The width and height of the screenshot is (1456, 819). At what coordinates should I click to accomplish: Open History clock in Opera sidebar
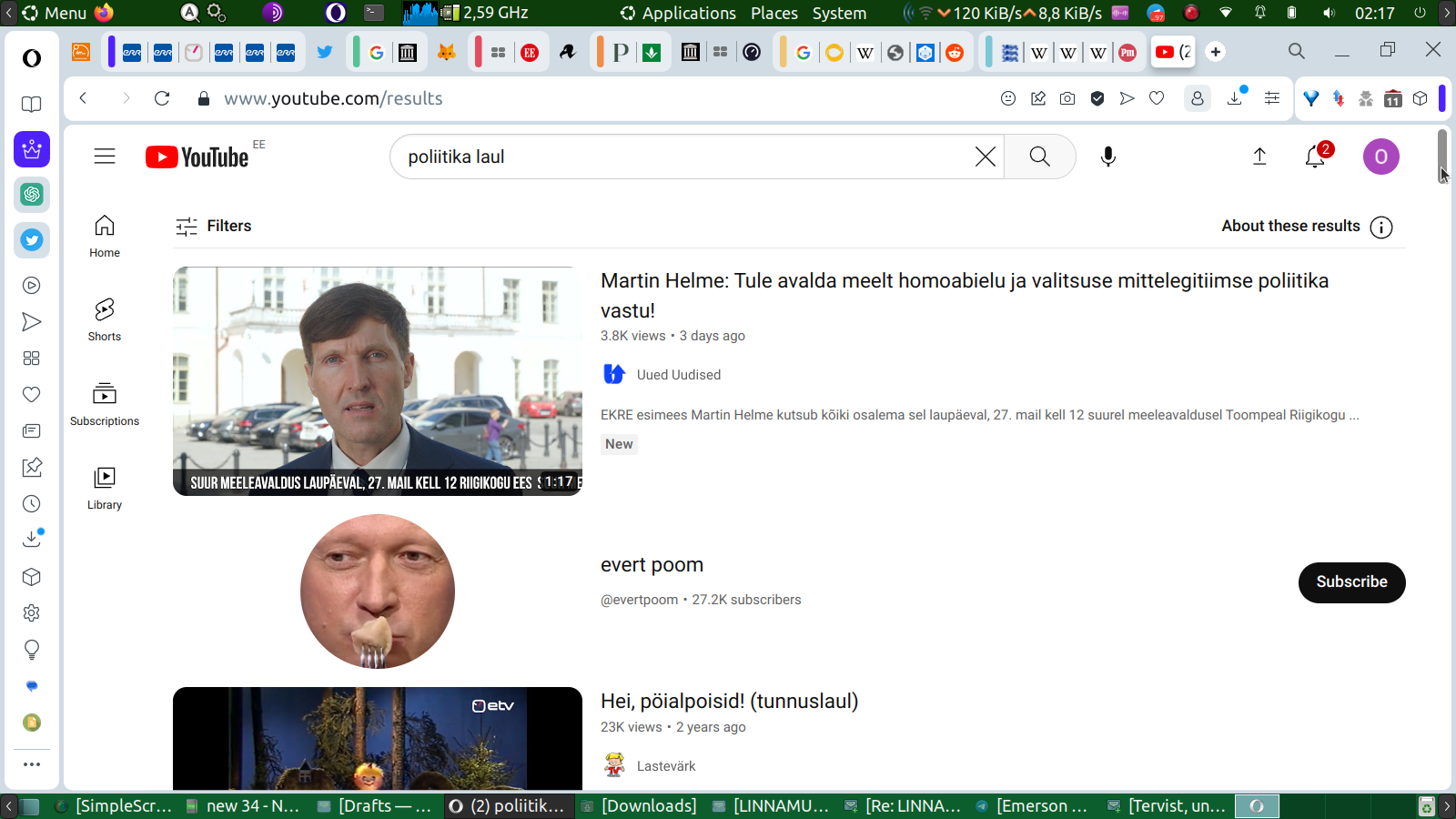click(x=32, y=504)
